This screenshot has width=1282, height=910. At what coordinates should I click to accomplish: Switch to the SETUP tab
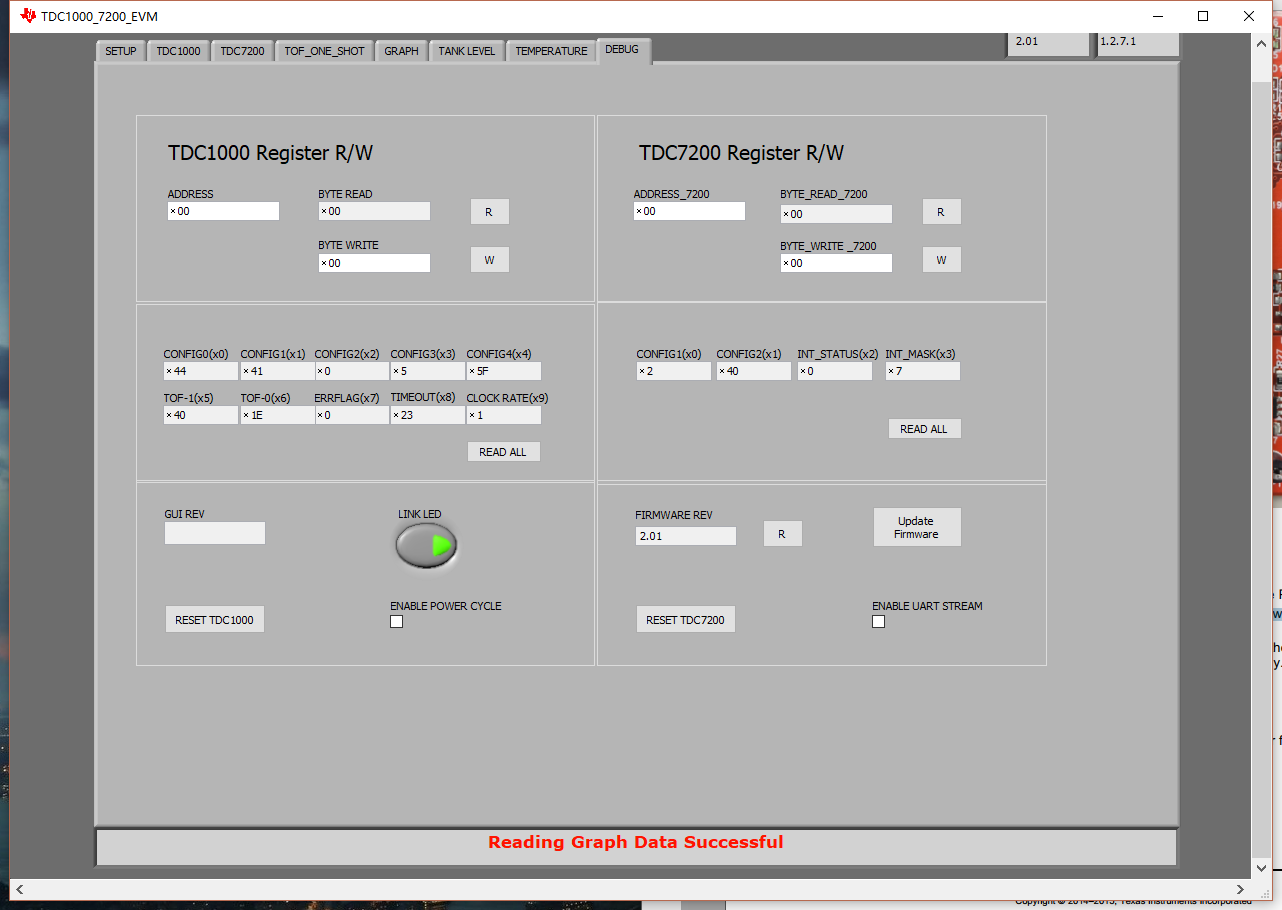click(121, 51)
